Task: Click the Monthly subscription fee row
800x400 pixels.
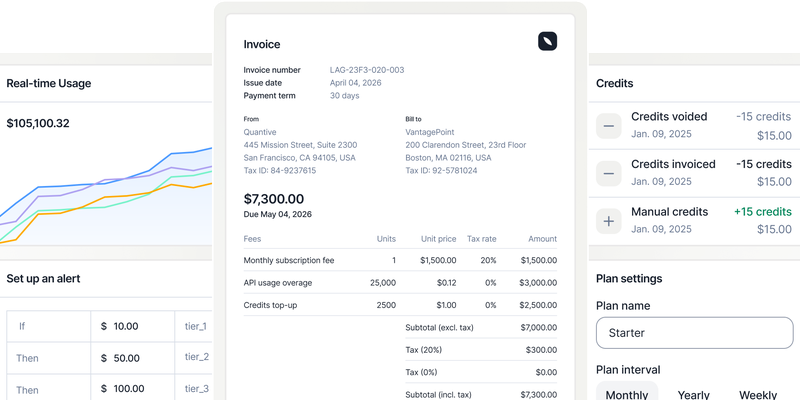Action: coord(400,260)
